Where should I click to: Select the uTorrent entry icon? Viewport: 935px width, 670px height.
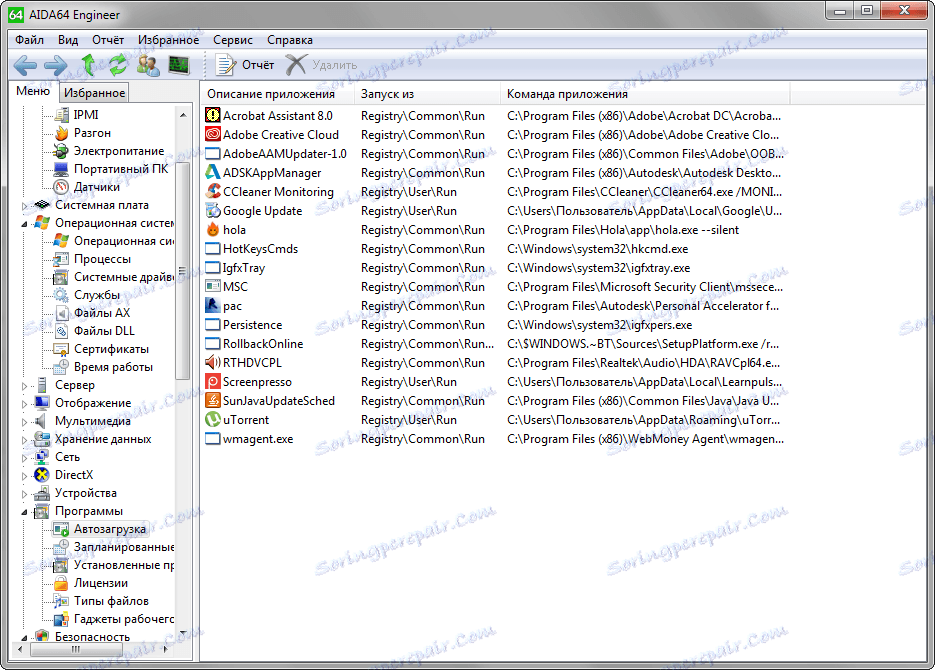(x=212, y=420)
